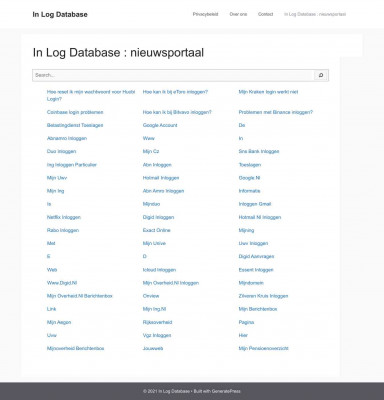Viewport: 384px width, 400px height.
Task: Go to the Over ons page
Action: coord(238,14)
